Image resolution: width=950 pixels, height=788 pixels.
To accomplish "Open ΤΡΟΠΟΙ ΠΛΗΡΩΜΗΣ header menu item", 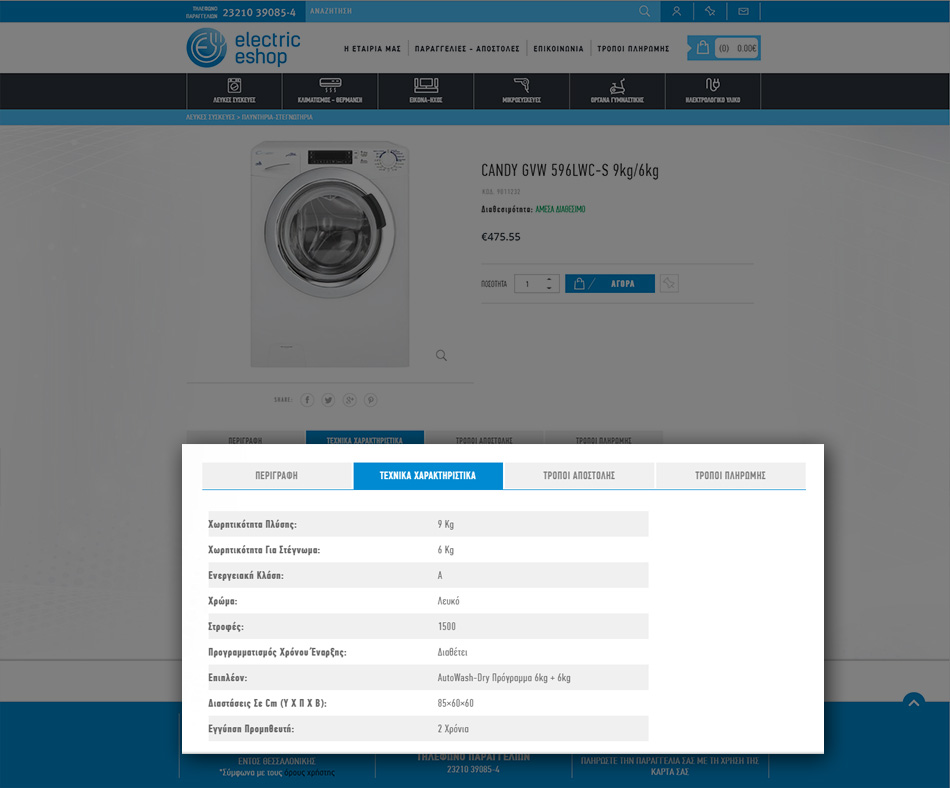I will [x=633, y=48].
